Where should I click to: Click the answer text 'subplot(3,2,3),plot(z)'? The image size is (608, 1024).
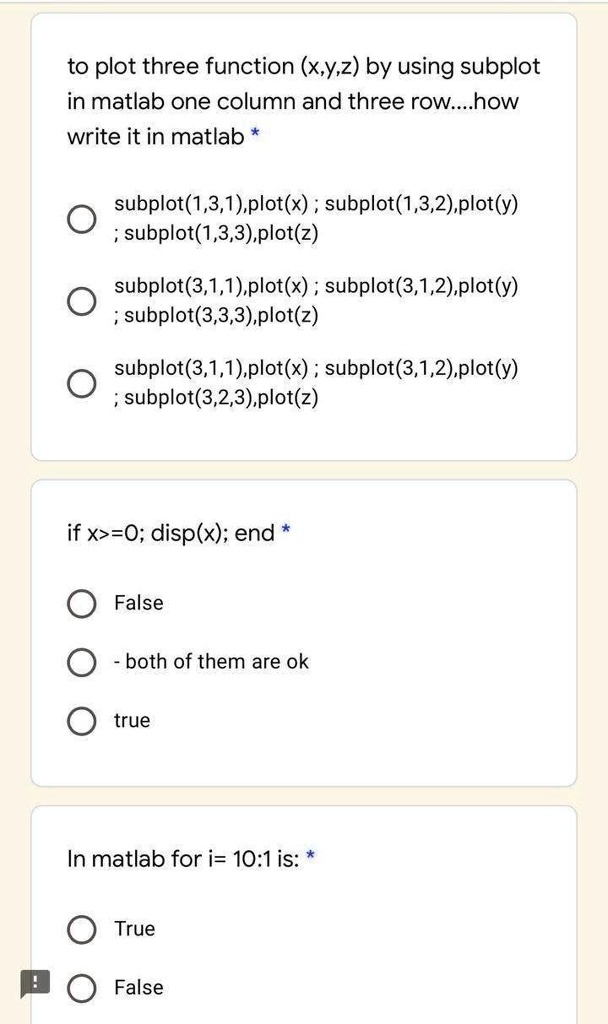click(221, 398)
